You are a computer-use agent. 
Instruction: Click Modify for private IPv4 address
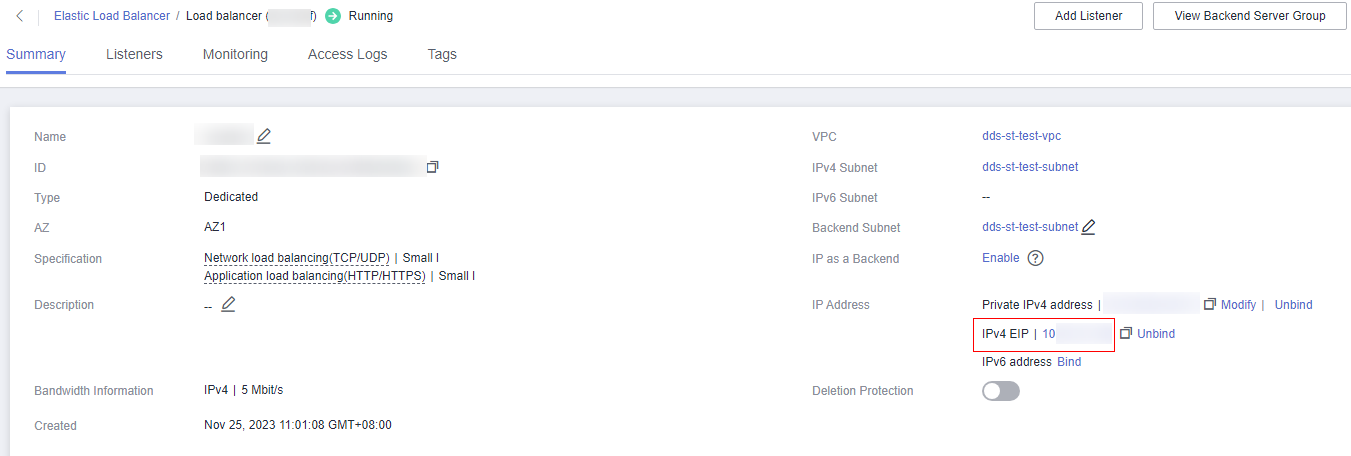point(1238,304)
